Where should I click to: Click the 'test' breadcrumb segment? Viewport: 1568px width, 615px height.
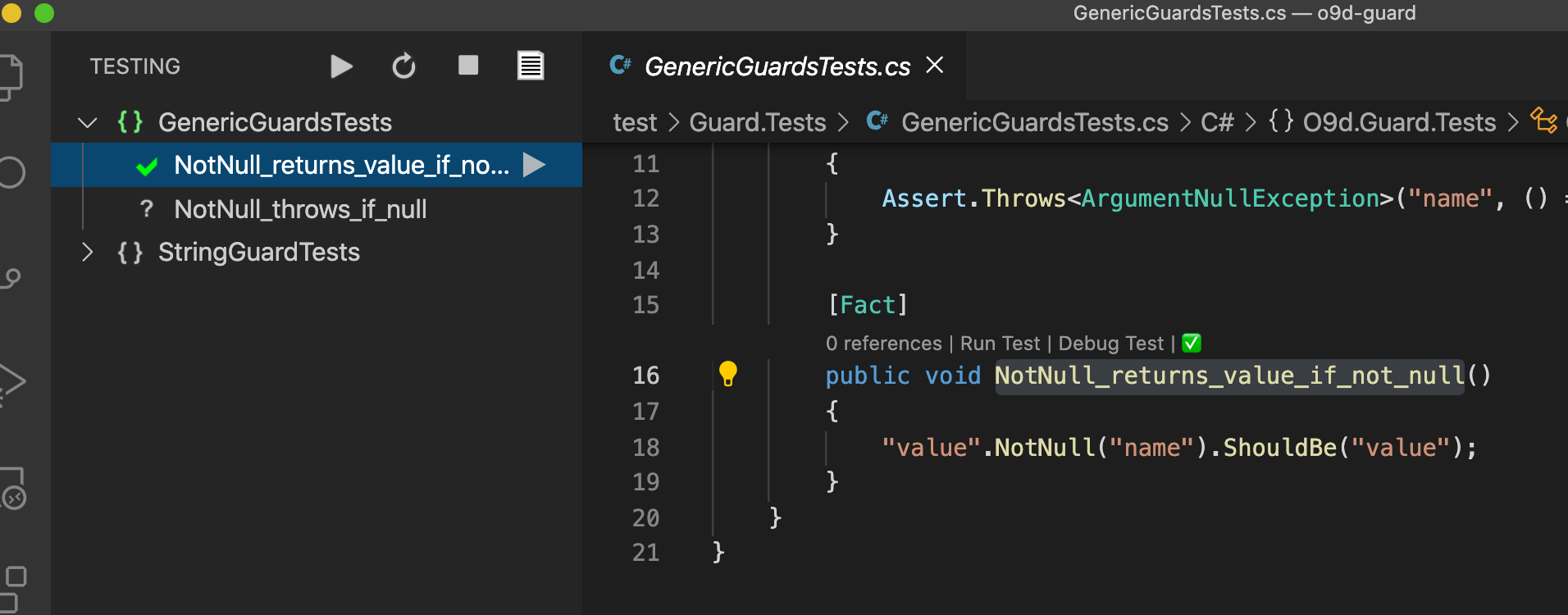[635, 122]
